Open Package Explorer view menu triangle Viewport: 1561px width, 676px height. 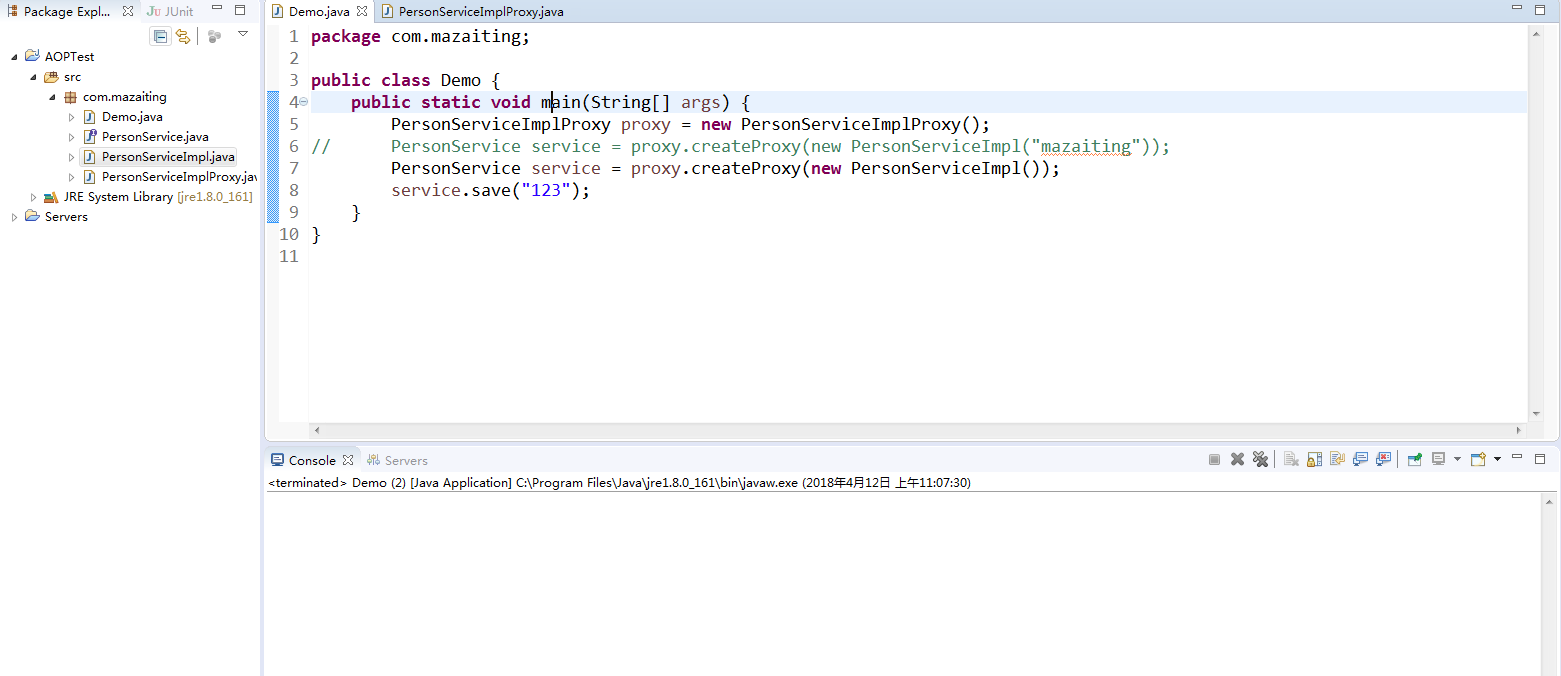[243, 34]
